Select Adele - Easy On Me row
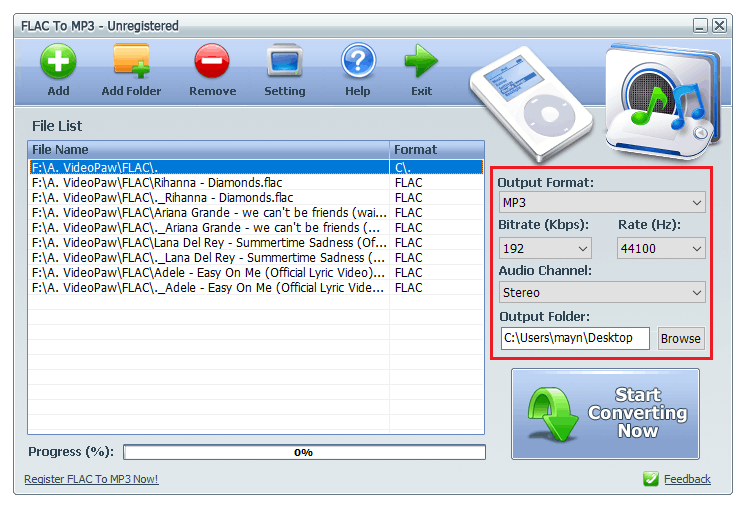 point(256,273)
